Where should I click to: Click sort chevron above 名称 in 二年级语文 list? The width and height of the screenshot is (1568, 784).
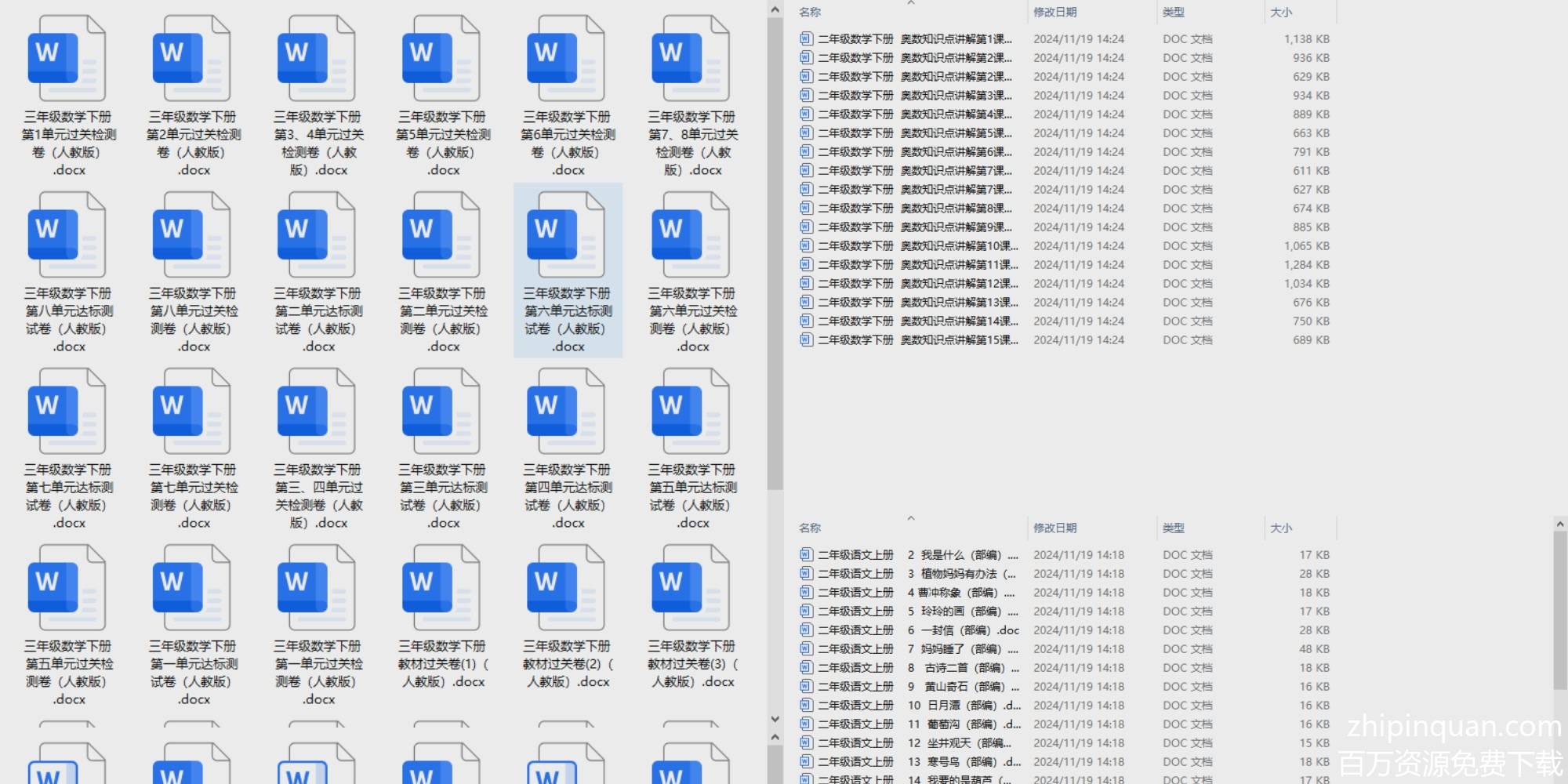(x=910, y=518)
